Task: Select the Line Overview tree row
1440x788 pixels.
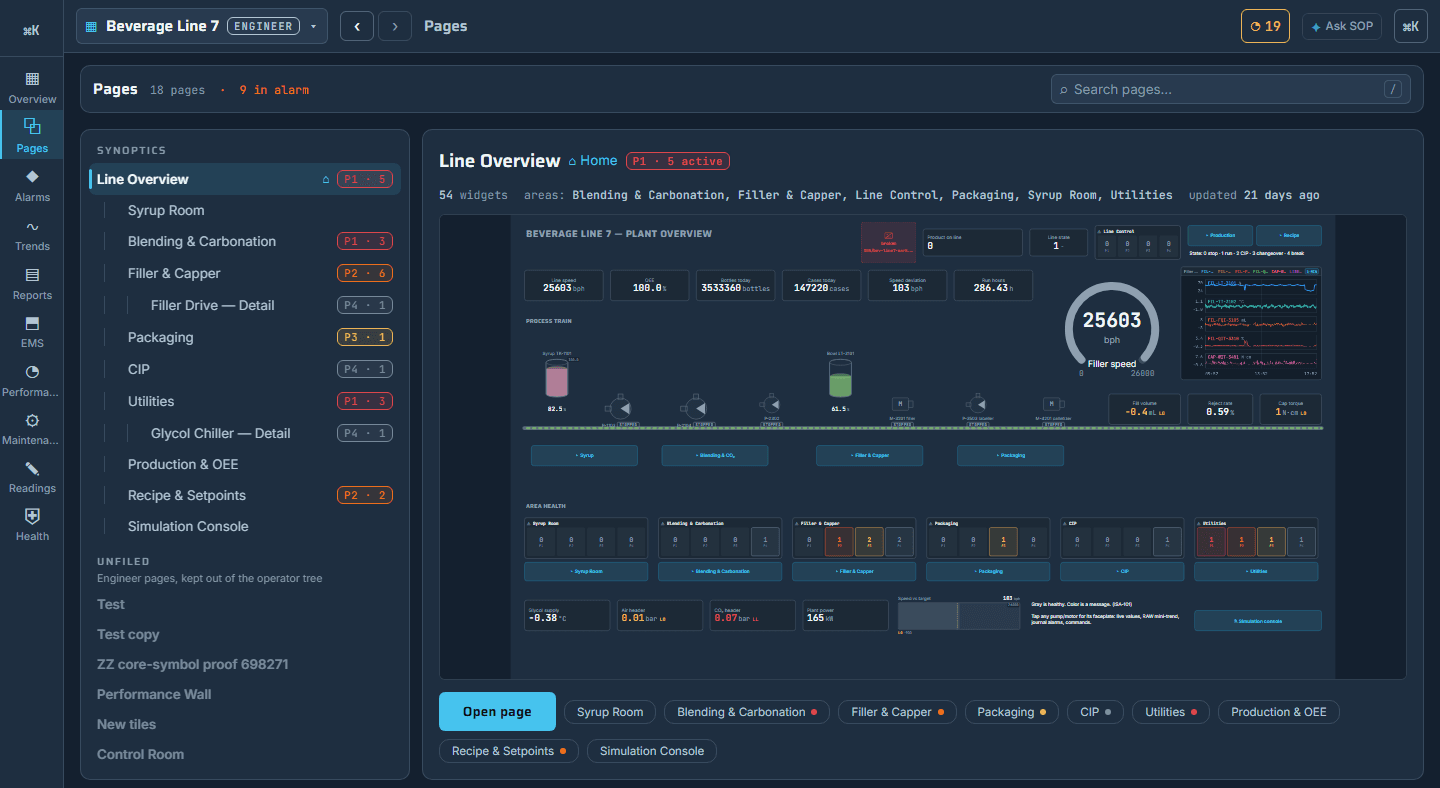Action: coord(245,179)
